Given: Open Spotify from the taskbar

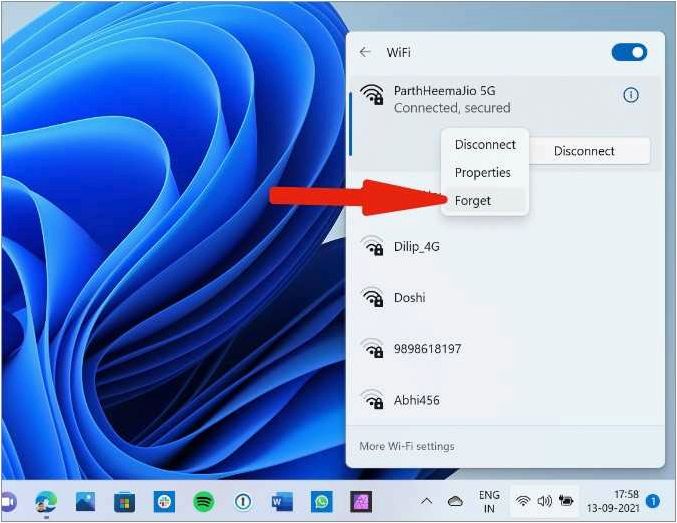Looking at the screenshot, I should [203, 502].
